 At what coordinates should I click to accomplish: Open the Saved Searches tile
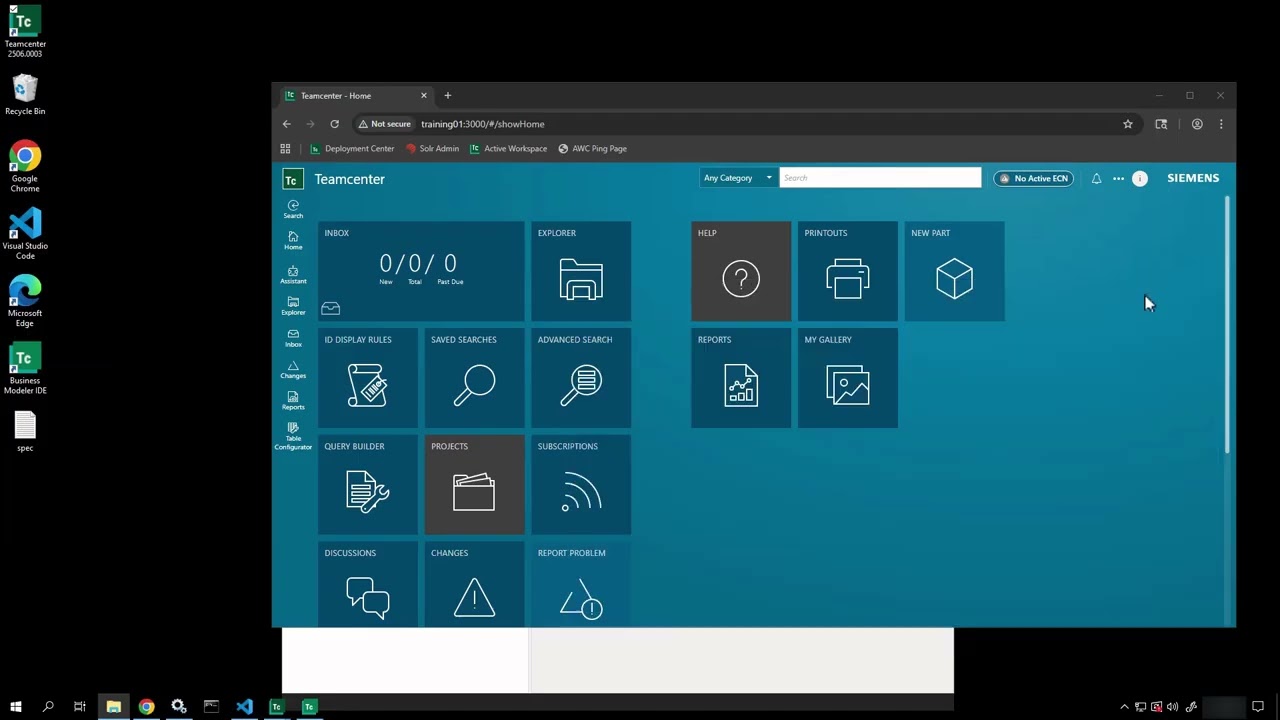(474, 378)
